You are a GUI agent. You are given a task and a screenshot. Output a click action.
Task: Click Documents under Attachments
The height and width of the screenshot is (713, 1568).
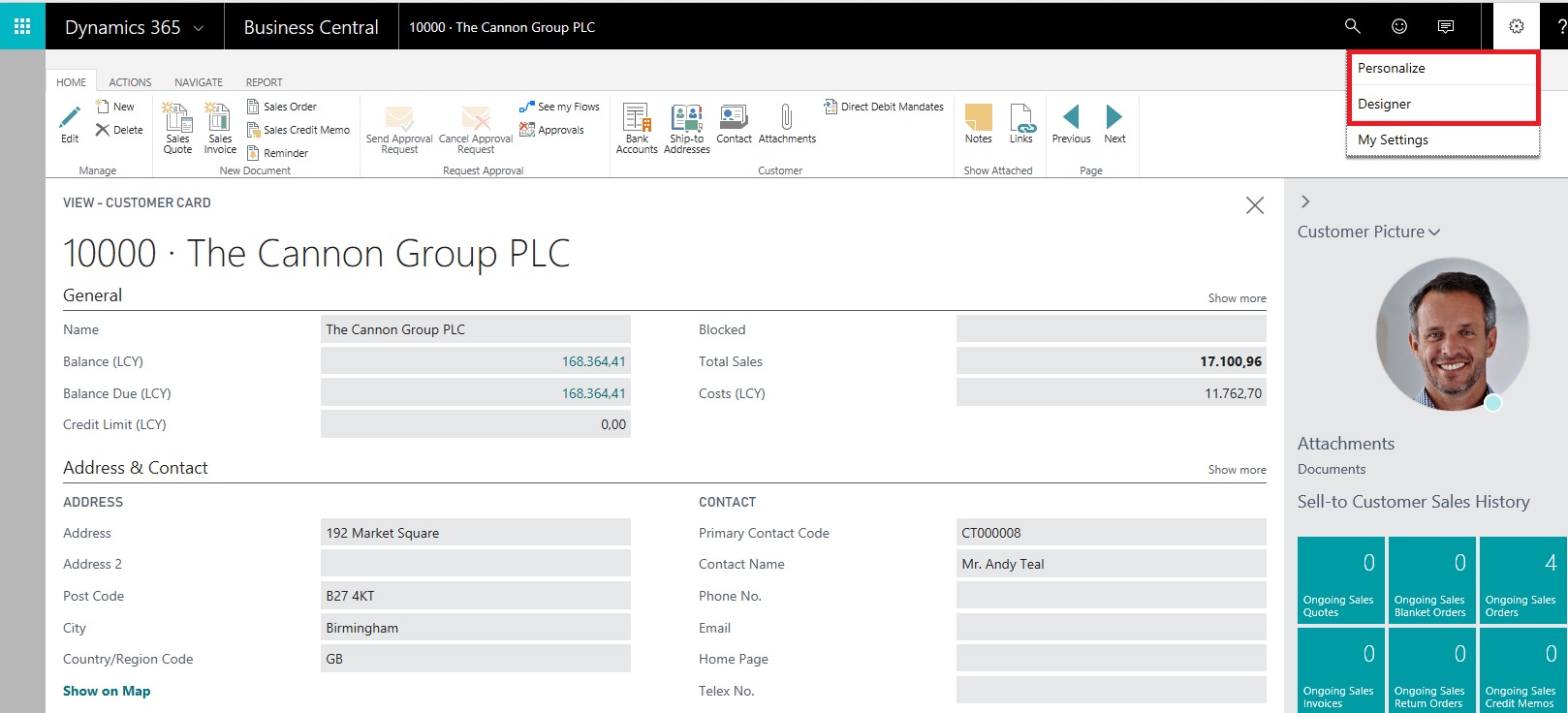pos(1332,469)
